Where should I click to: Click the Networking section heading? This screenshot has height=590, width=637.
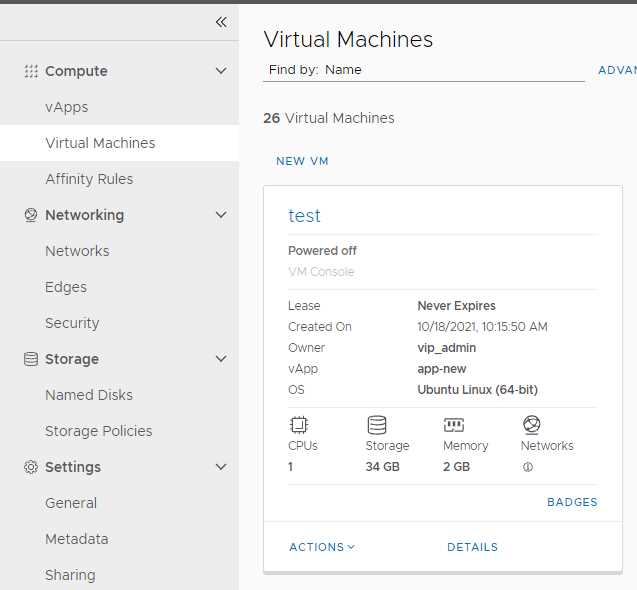pos(84,215)
